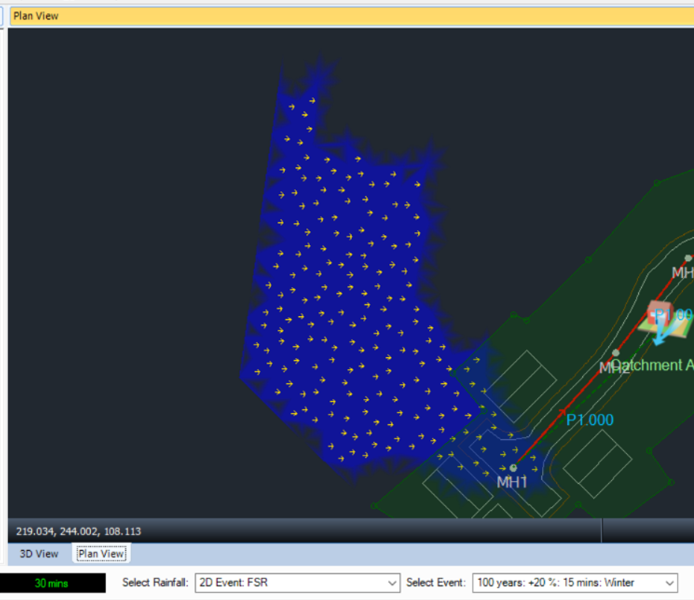Expand the Select Event list using its arrow
Image resolution: width=694 pixels, height=600 pixels.
click(x=668, y=582)
